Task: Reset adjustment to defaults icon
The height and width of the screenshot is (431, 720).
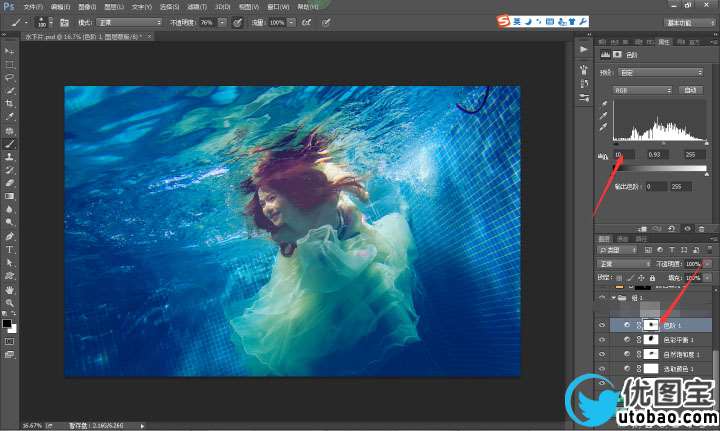Action: (x=671, y=229)
